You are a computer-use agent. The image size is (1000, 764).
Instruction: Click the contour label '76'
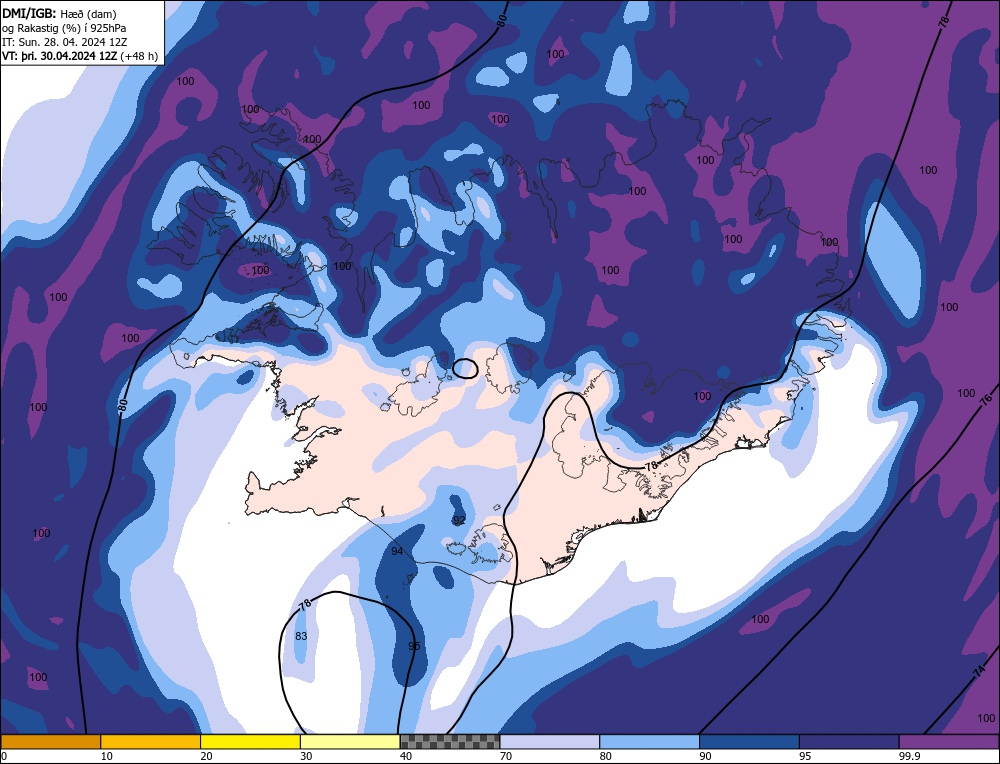(987, 400)
